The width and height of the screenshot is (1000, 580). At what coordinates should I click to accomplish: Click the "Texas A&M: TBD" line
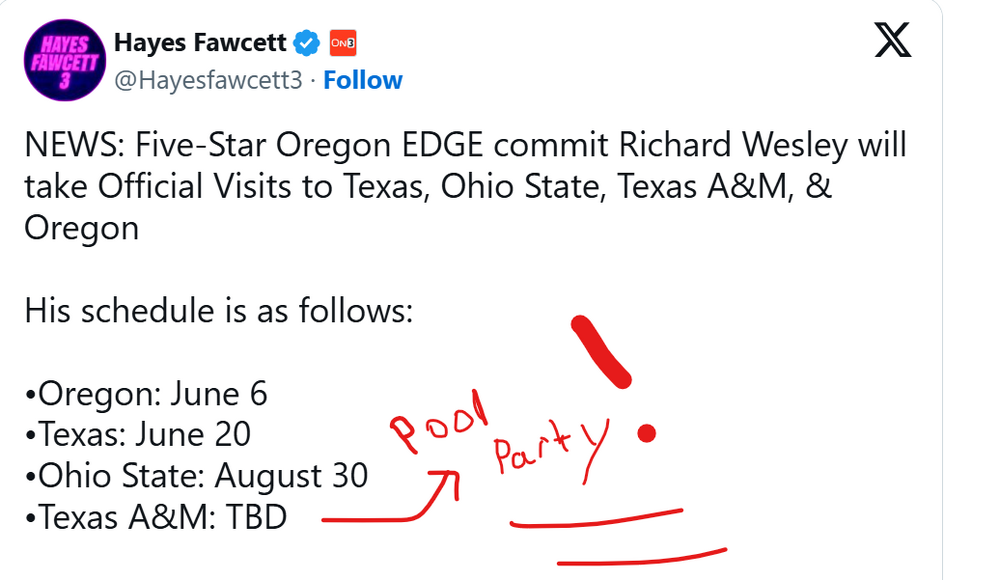pyautogui.click(x=156, y=516)
